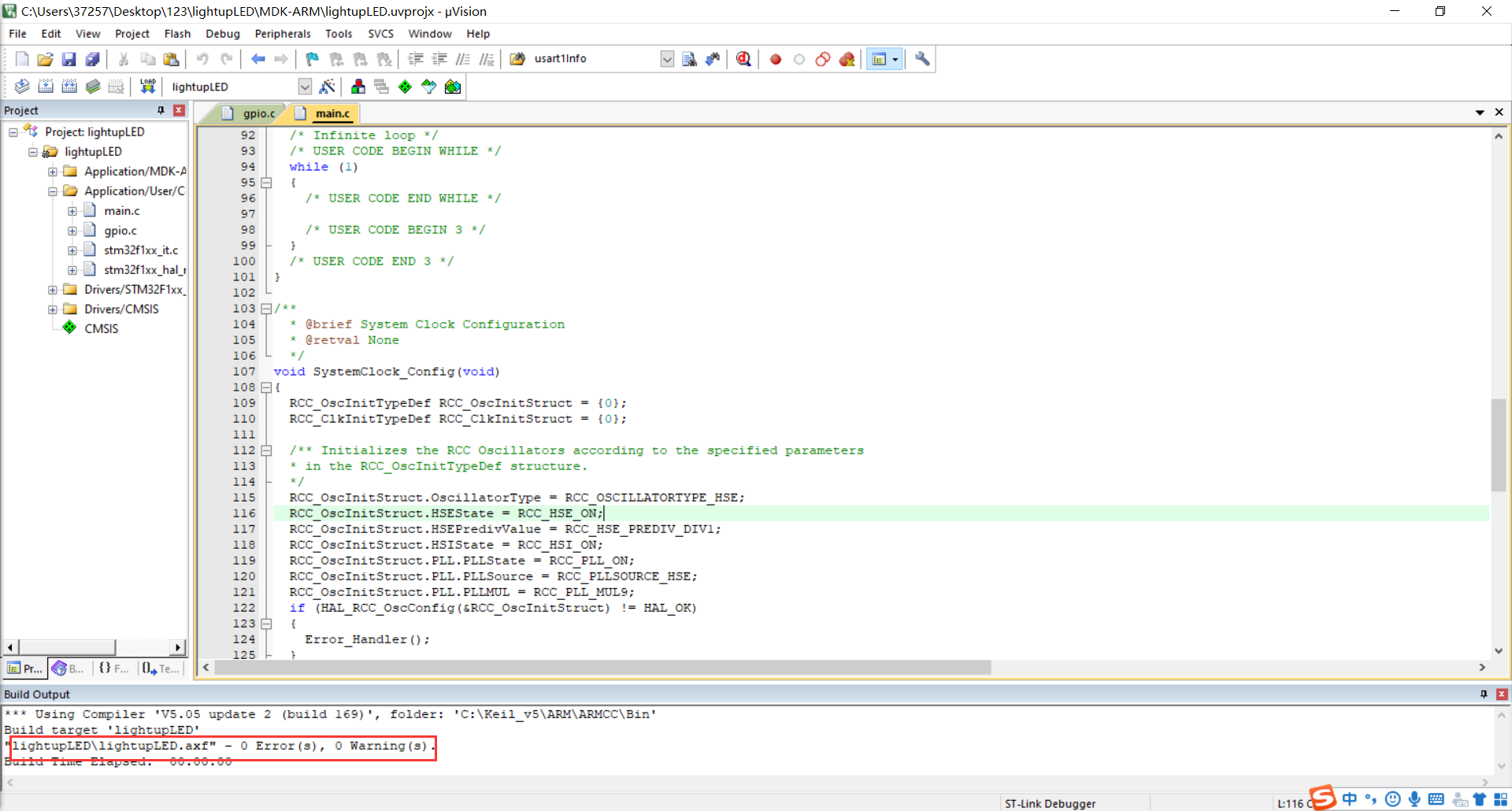Build target files
Screen dimensions: 1512x811
46,87
